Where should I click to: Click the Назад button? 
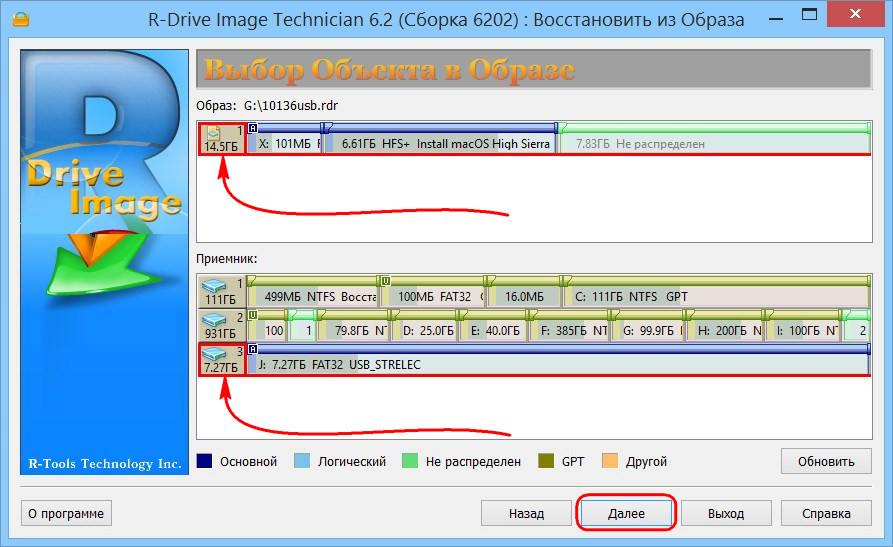(x=526, y=513)
